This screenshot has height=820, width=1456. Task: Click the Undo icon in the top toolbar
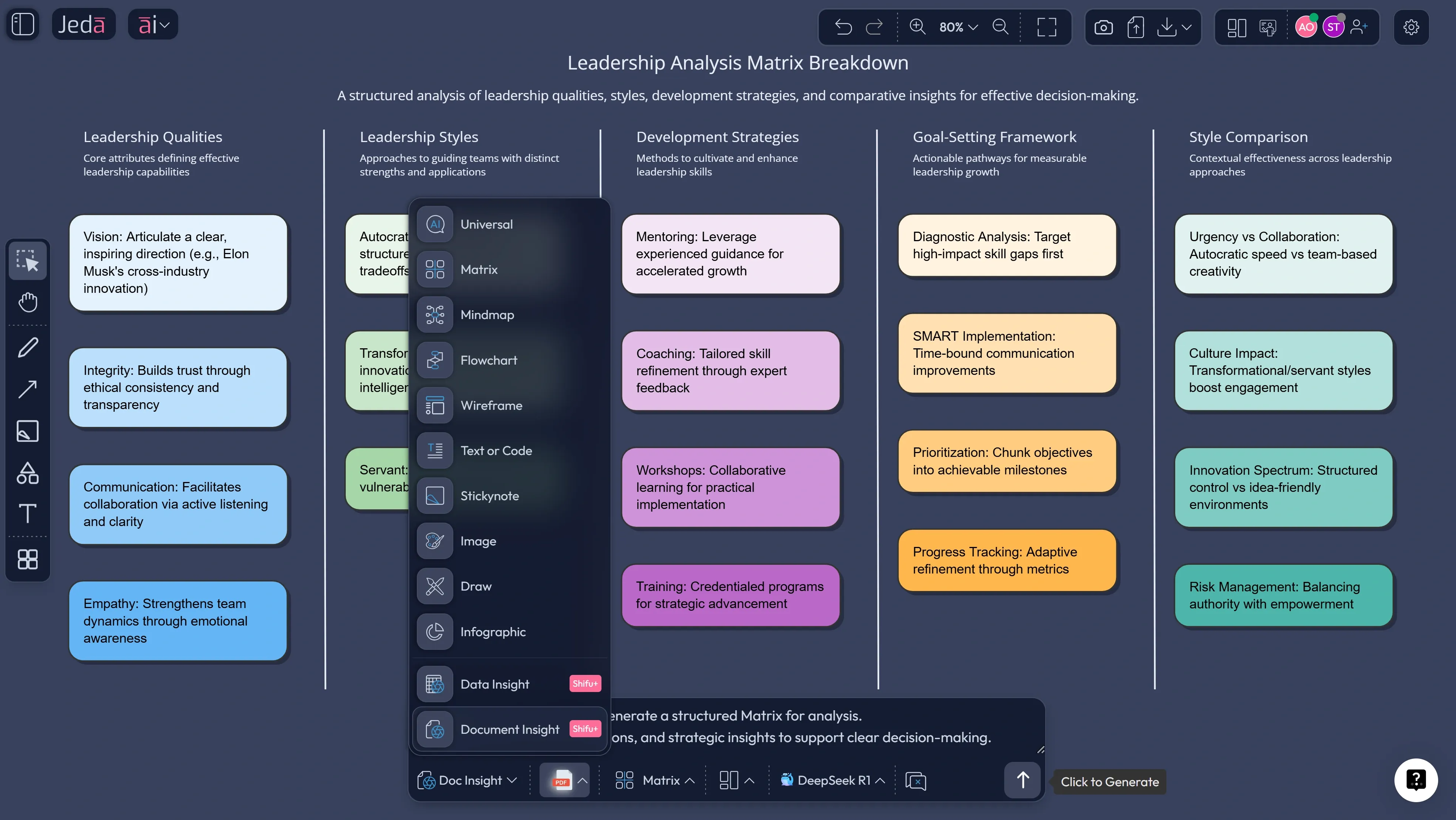[843, 27]
